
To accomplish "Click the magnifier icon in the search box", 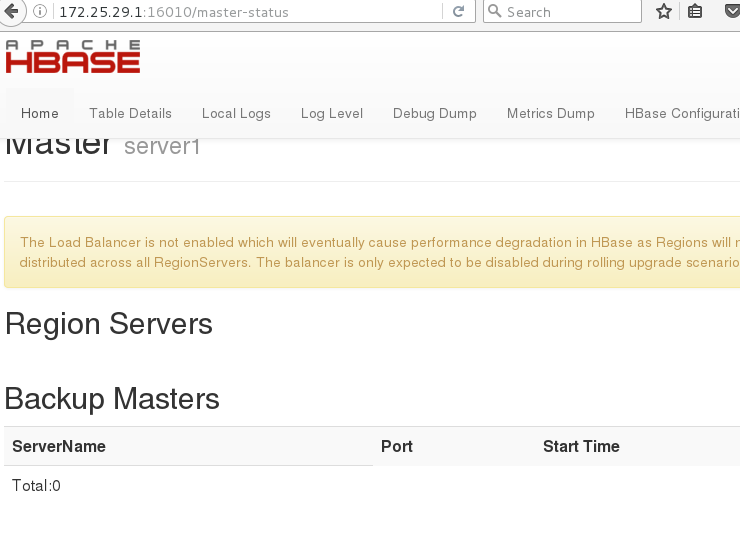I will tap(494, 11).
